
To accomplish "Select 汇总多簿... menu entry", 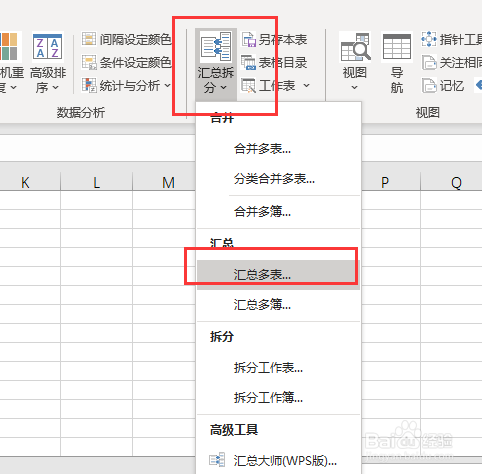I will pyautogui.click(x=278, y=305).
